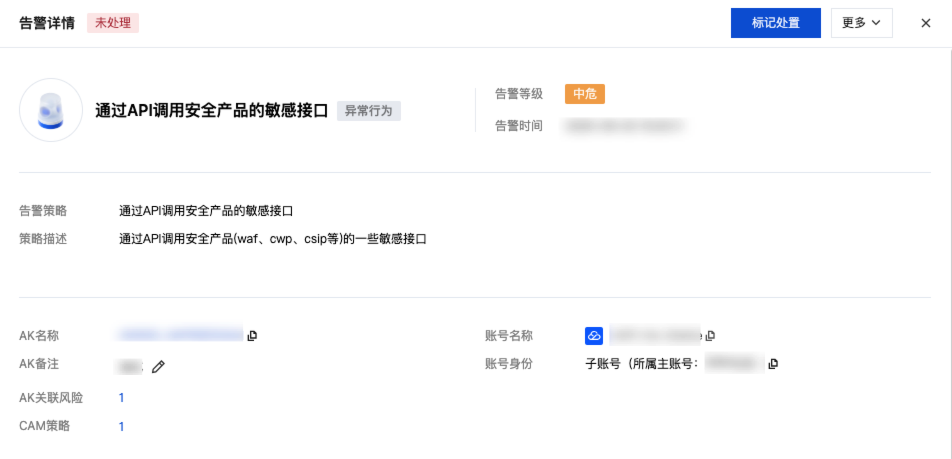Click the 未处理 status tag

113,23
